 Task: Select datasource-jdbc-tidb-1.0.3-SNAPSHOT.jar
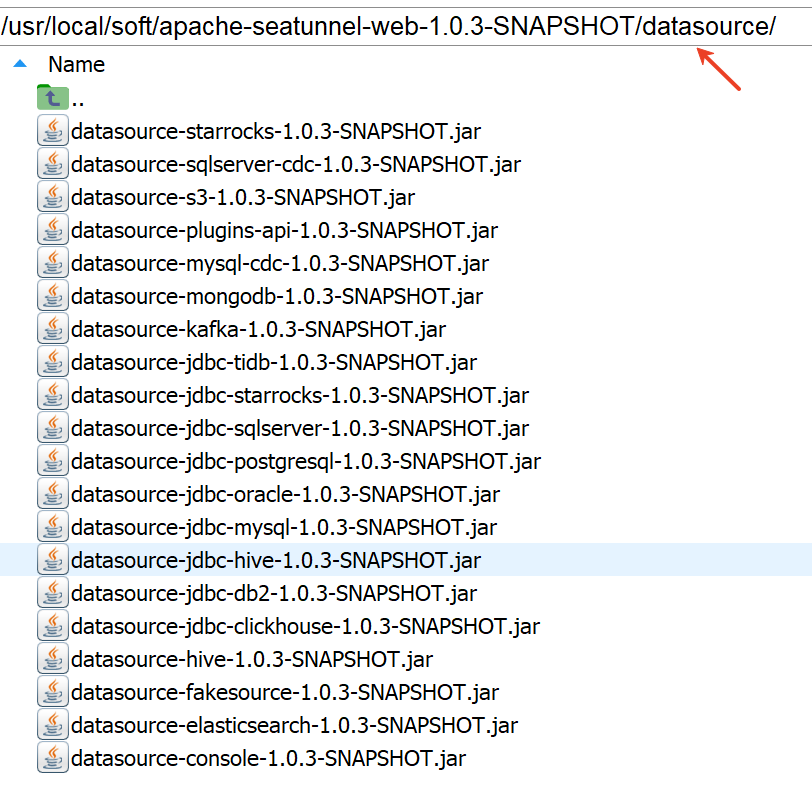(274, 363)
